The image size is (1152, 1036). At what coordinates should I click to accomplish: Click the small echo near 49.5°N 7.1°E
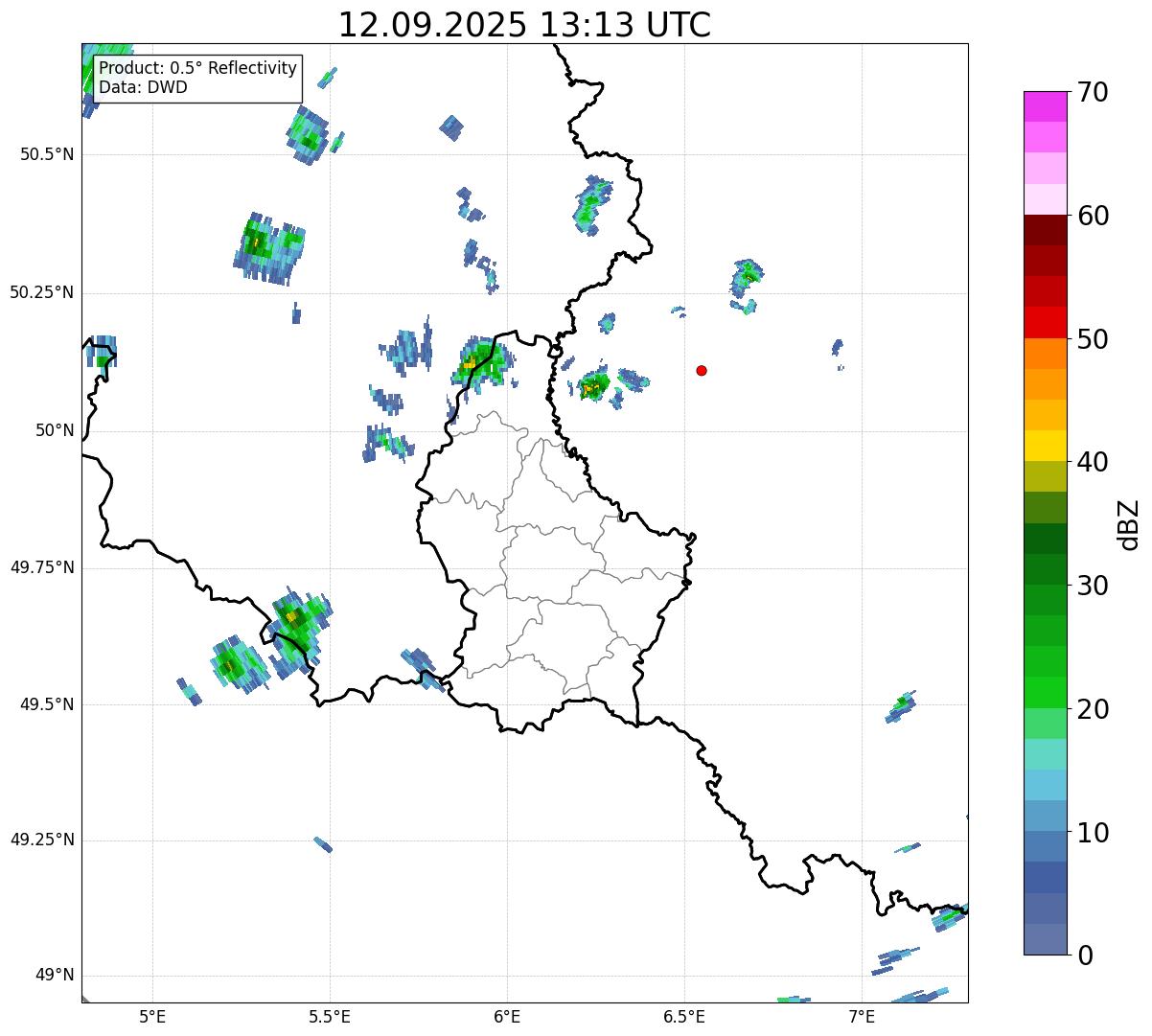pos(900,706)
